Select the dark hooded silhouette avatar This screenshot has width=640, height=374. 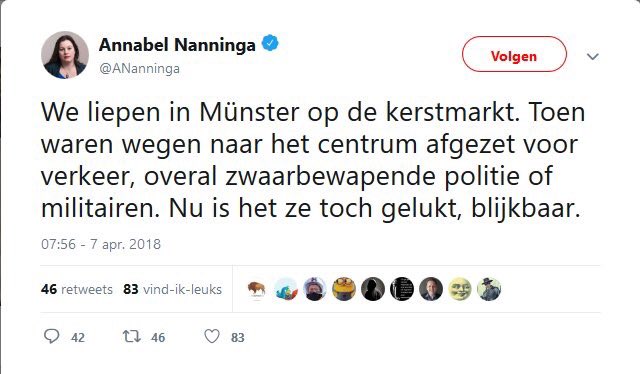coord(373,289)
